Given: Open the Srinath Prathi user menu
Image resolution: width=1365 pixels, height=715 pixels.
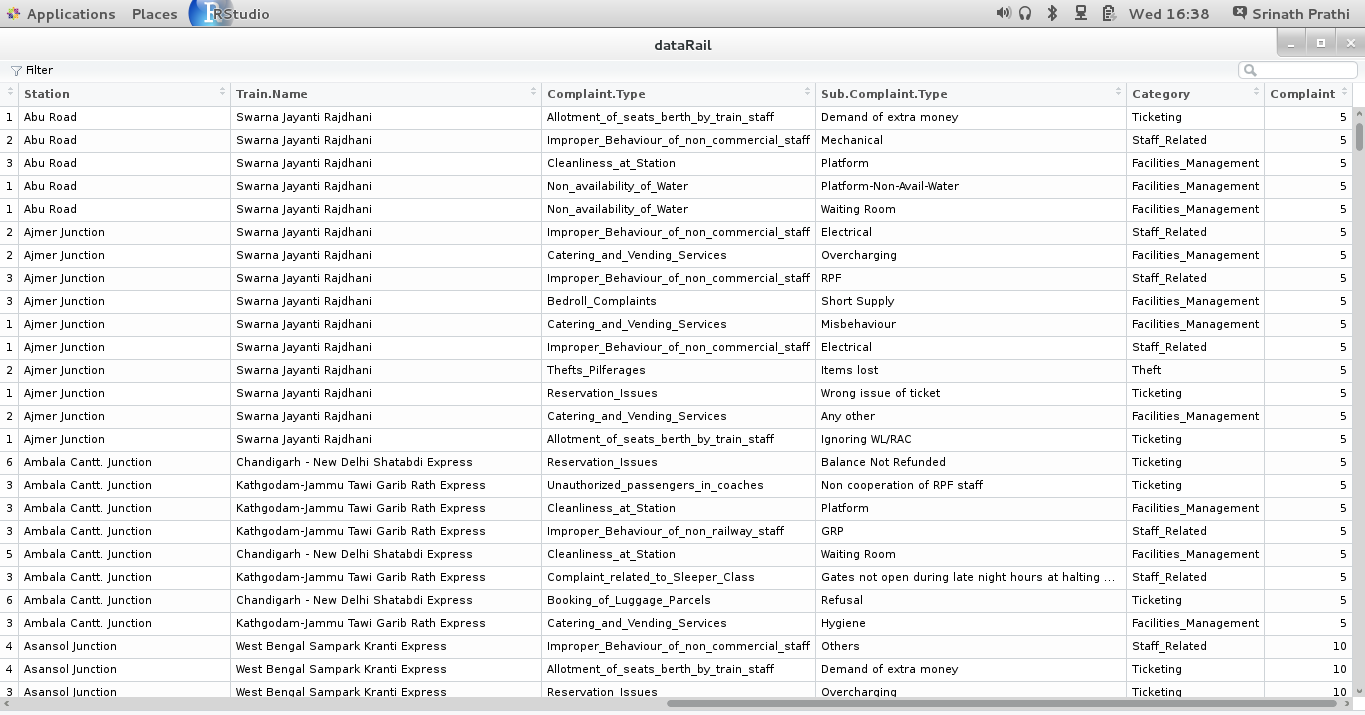Looking at the screenshot, I should tap(1300, 14).
